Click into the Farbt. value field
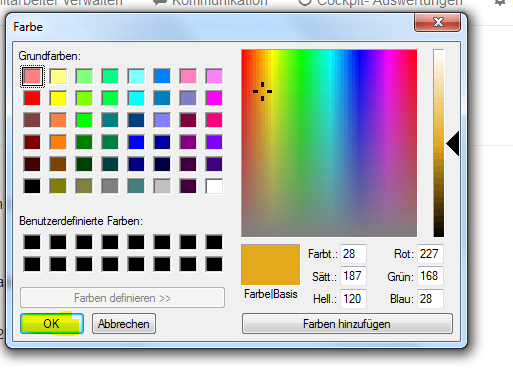Screen dimensions: 513x377 (353, 254)
